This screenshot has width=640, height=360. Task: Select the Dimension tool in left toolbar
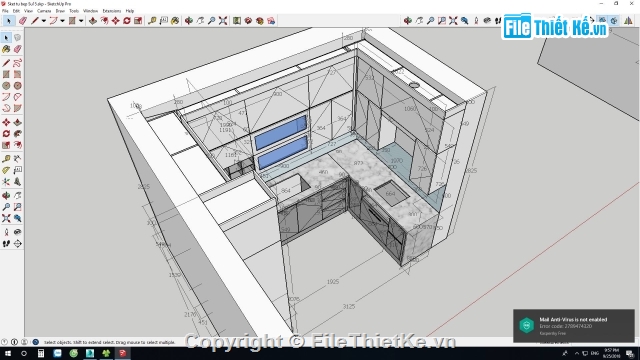pos(18,159)
